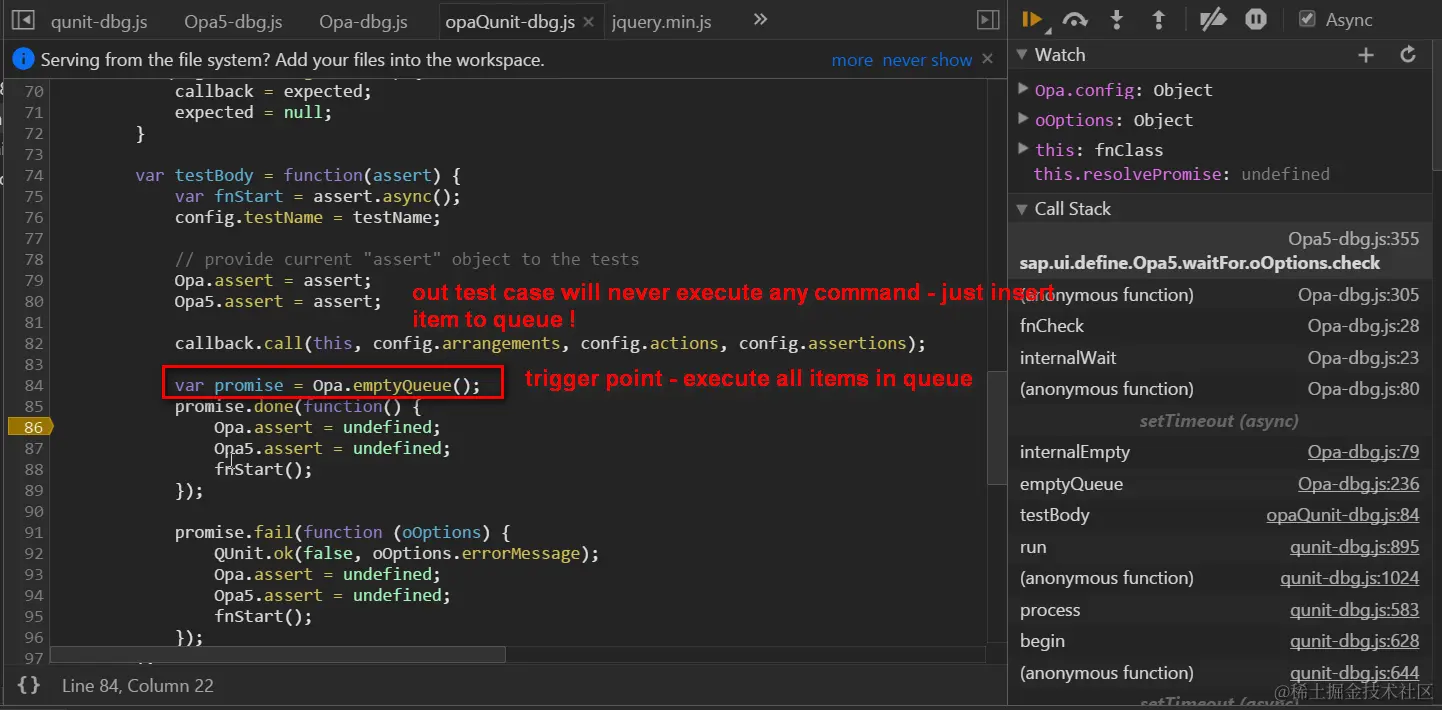Screen dimensions: 1442x710
Task: Set breakpoint on line number 75
Action: [33, 196]
